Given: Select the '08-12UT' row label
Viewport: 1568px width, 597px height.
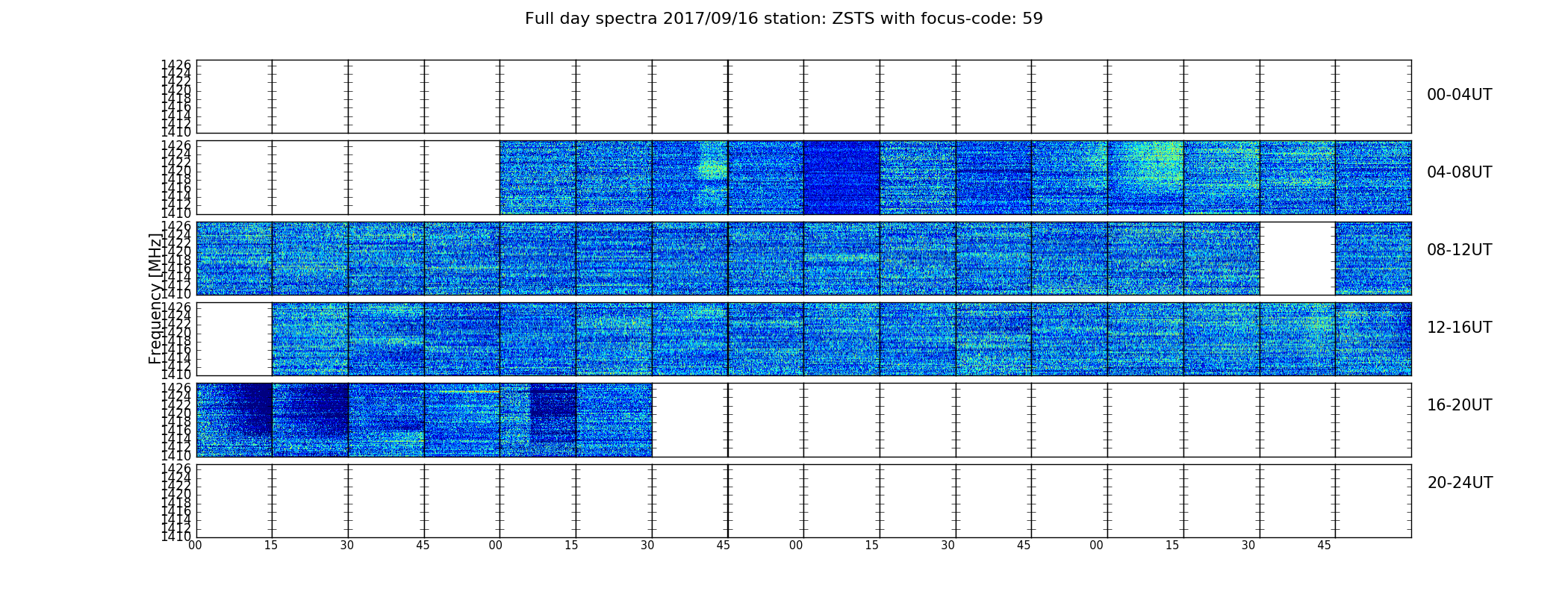Looking at the screenshot, I should [x=1460, y=250].
